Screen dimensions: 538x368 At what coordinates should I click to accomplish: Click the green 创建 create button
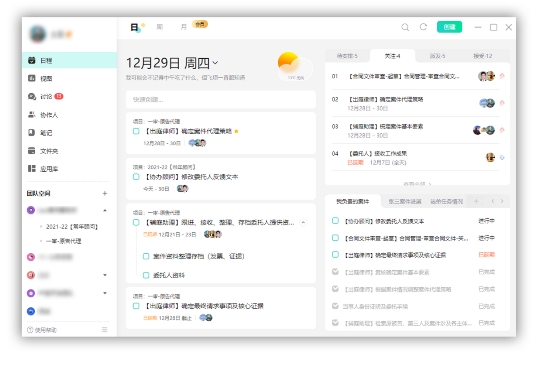(x=449, y=27)
